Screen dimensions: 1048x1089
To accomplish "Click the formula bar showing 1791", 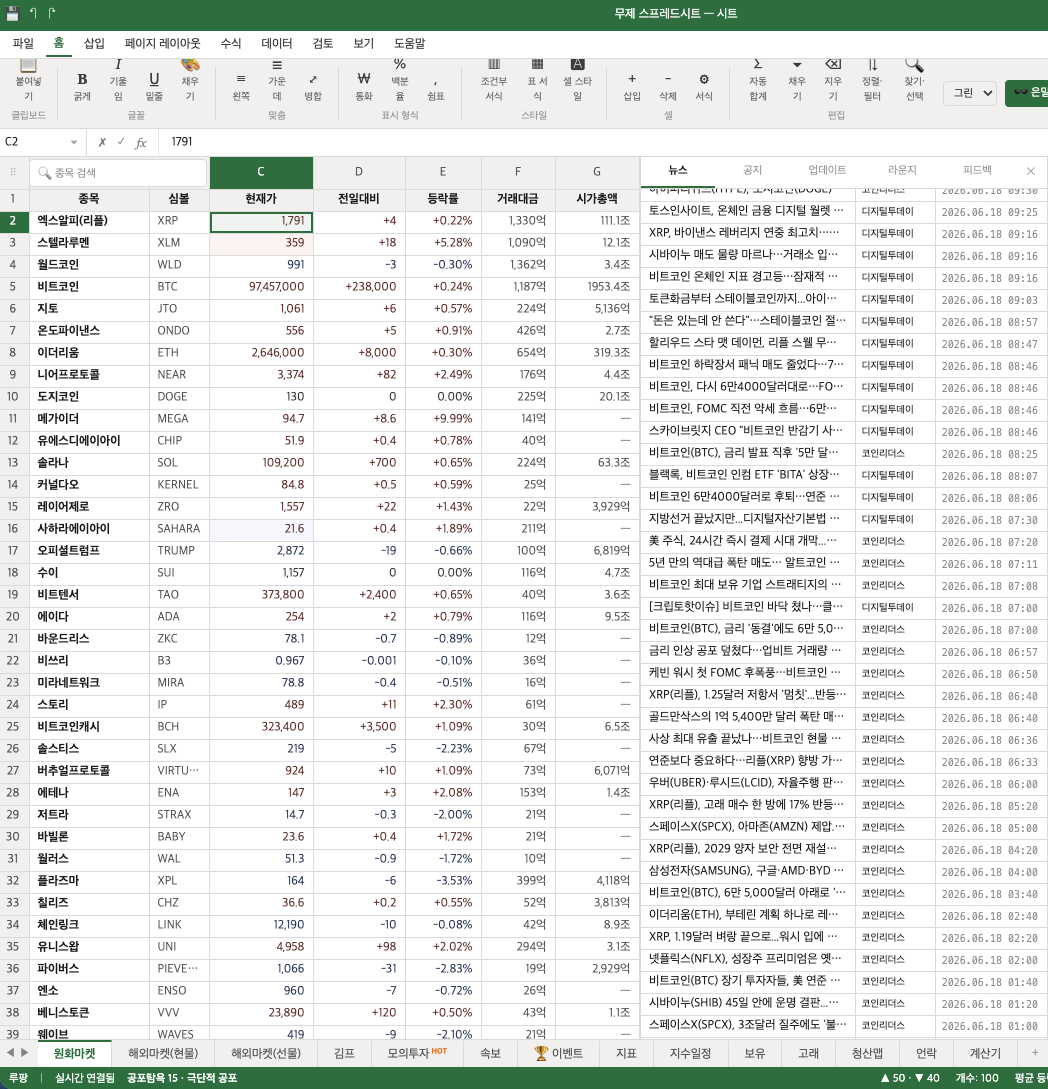I will tap(601, 142).
